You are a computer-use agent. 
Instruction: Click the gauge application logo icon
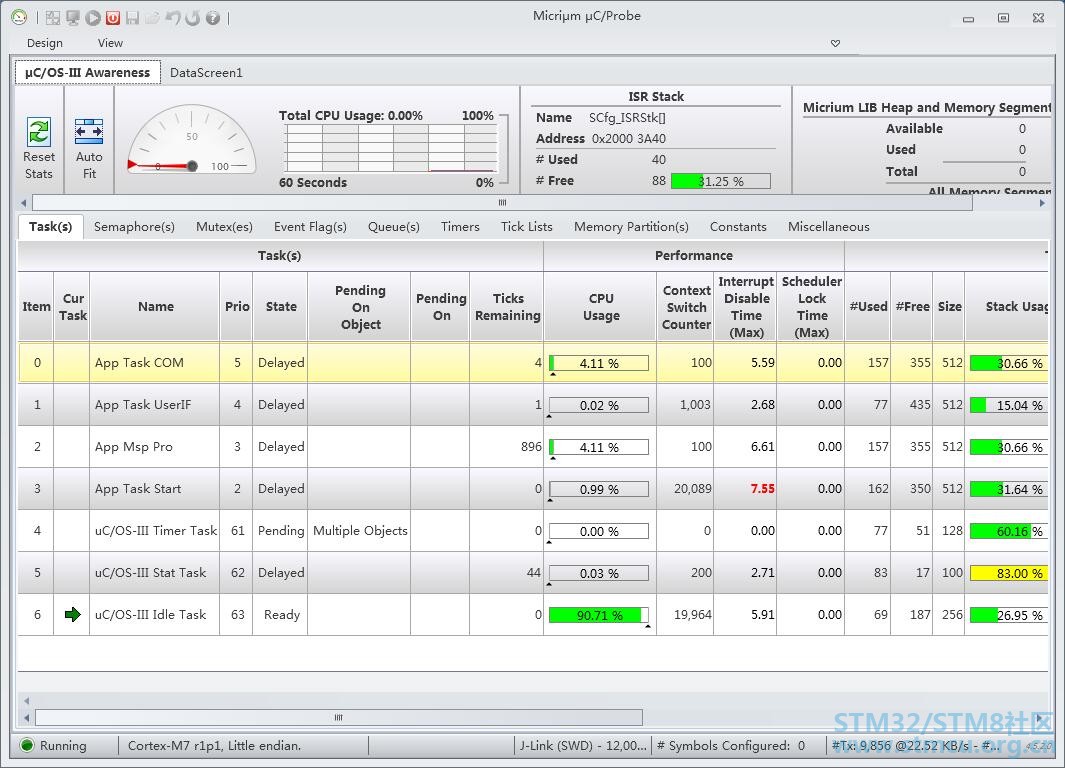click(19, 17)
